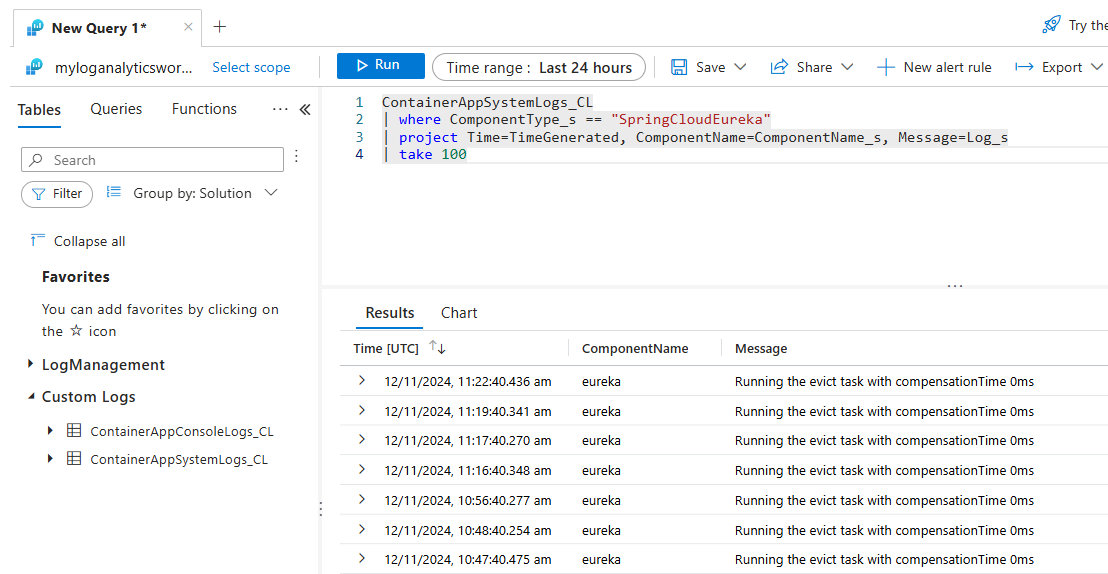Click the New alert rule plus icon
The height and width of the screenshot is (574, 1108).
(885, 67)
